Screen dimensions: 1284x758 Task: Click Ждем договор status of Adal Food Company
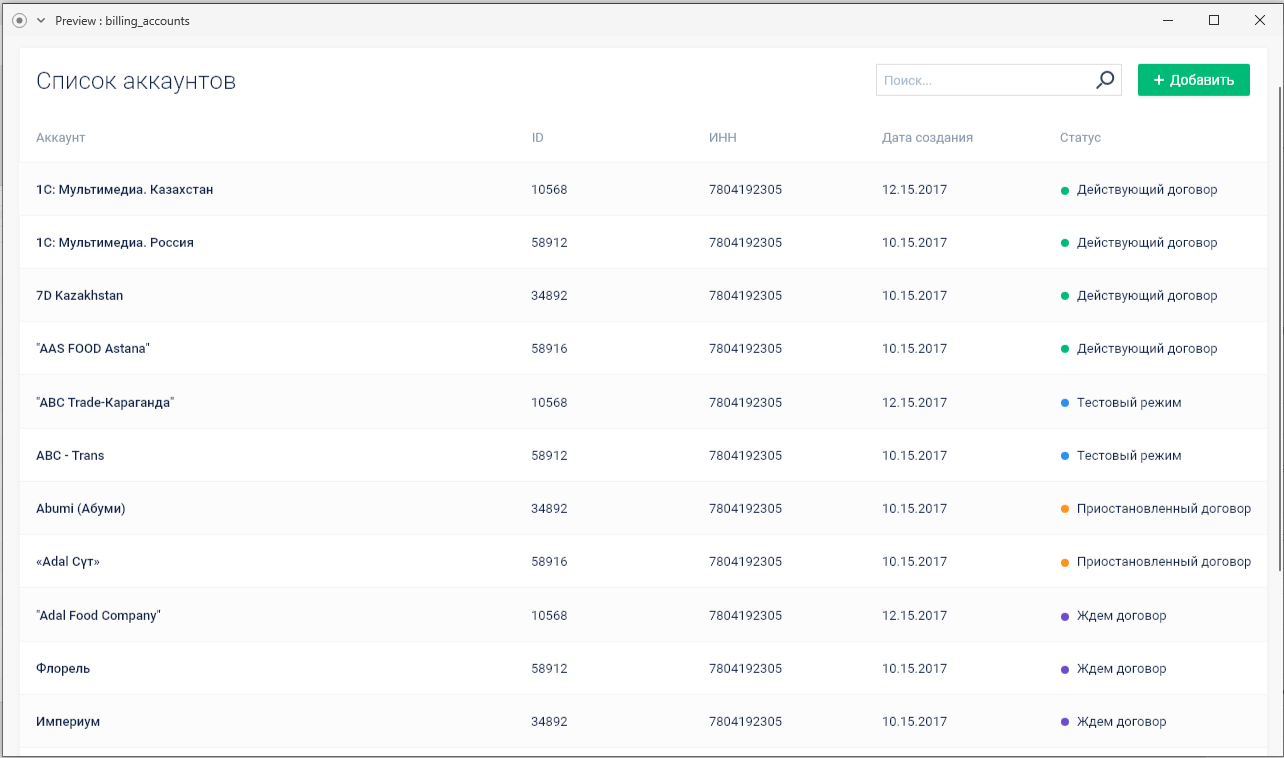coord(1113,615)
